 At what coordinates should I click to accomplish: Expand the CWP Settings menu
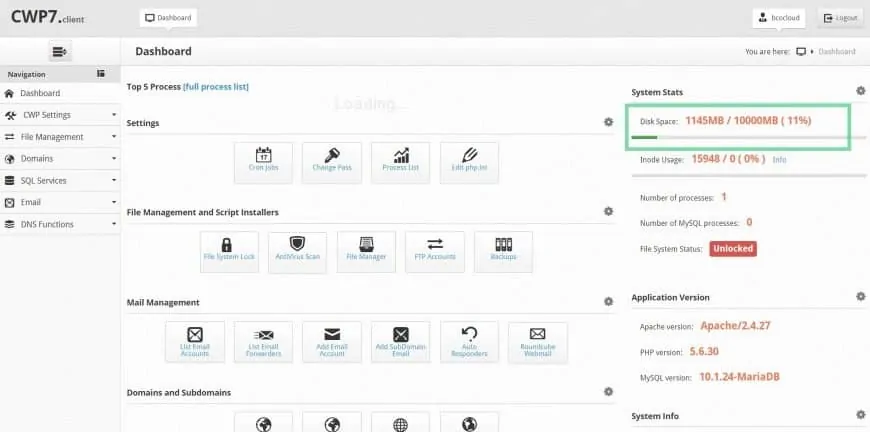point(60,115)
